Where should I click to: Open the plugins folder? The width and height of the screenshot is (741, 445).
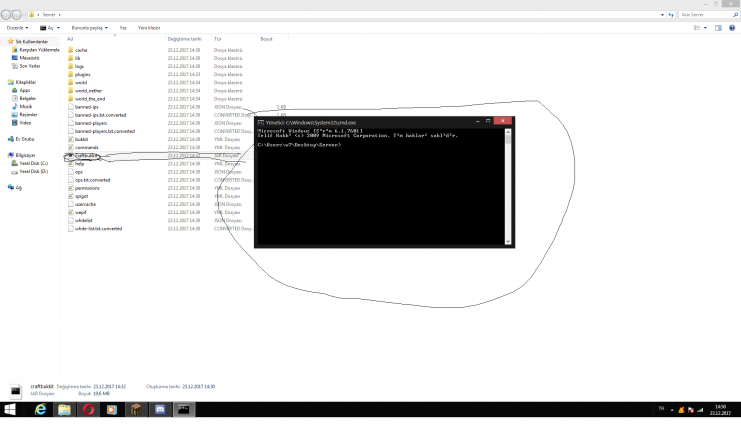point(82,74)
